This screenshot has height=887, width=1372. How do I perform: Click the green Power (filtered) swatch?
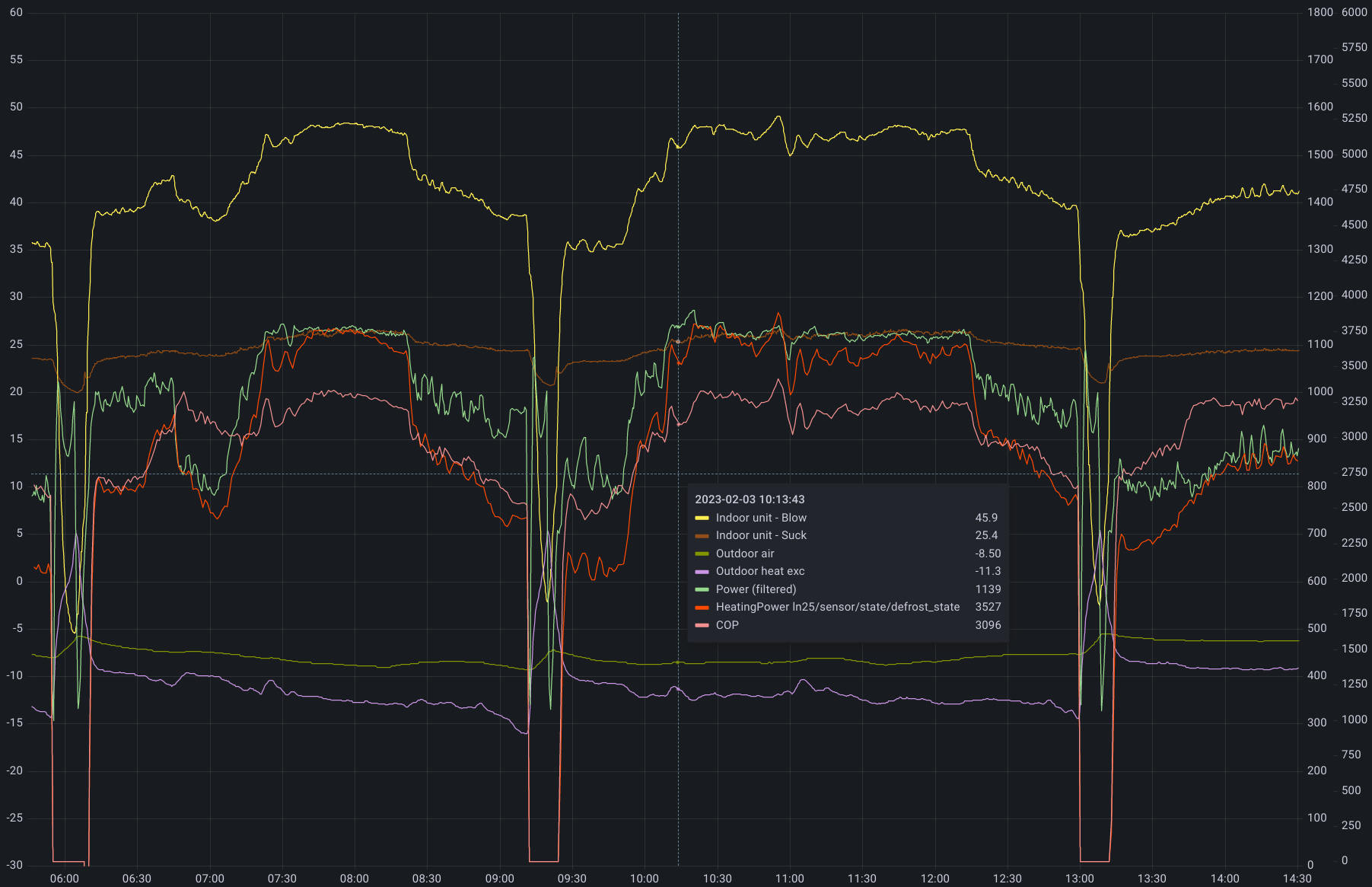click(x=702, y=589)
